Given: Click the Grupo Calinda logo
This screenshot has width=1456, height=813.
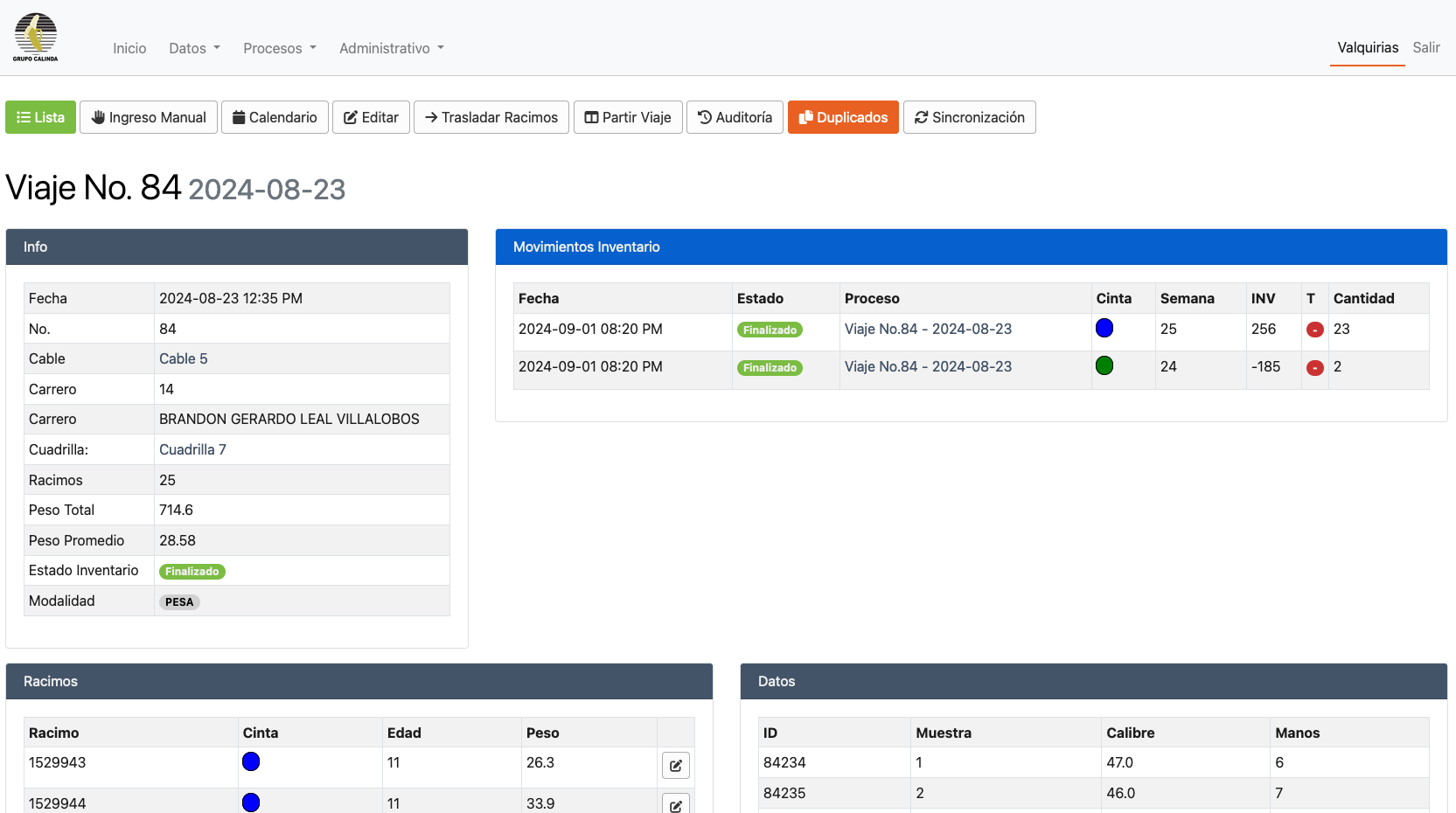Looking at the screenshot, I should [x=35, y=38].
